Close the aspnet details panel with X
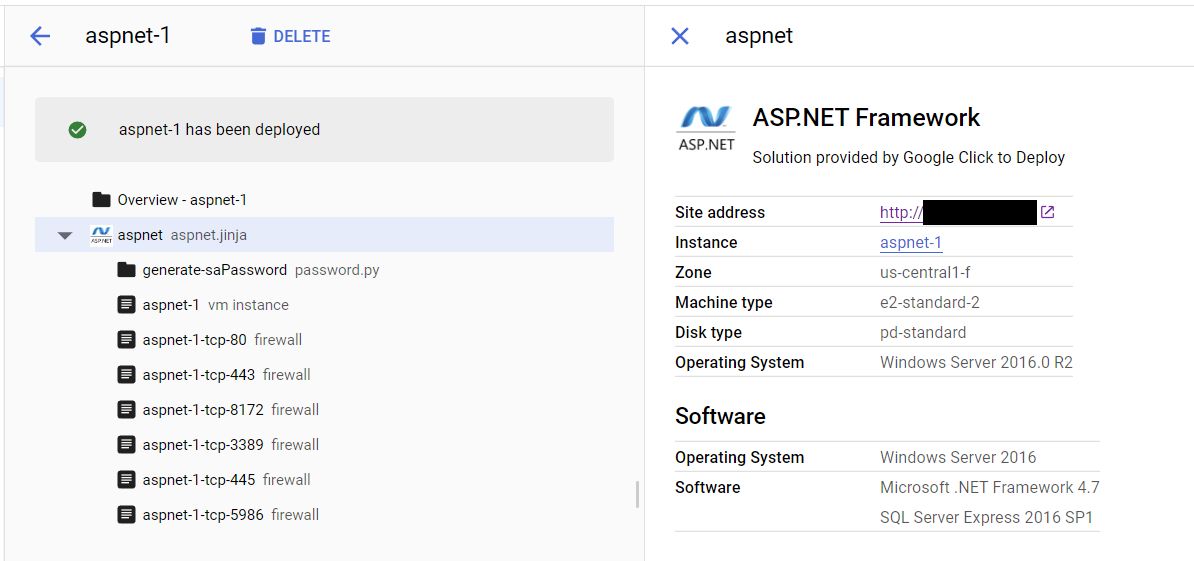Image resolution: width=1194 pixels, height=561 pixels. click(679, 36)
